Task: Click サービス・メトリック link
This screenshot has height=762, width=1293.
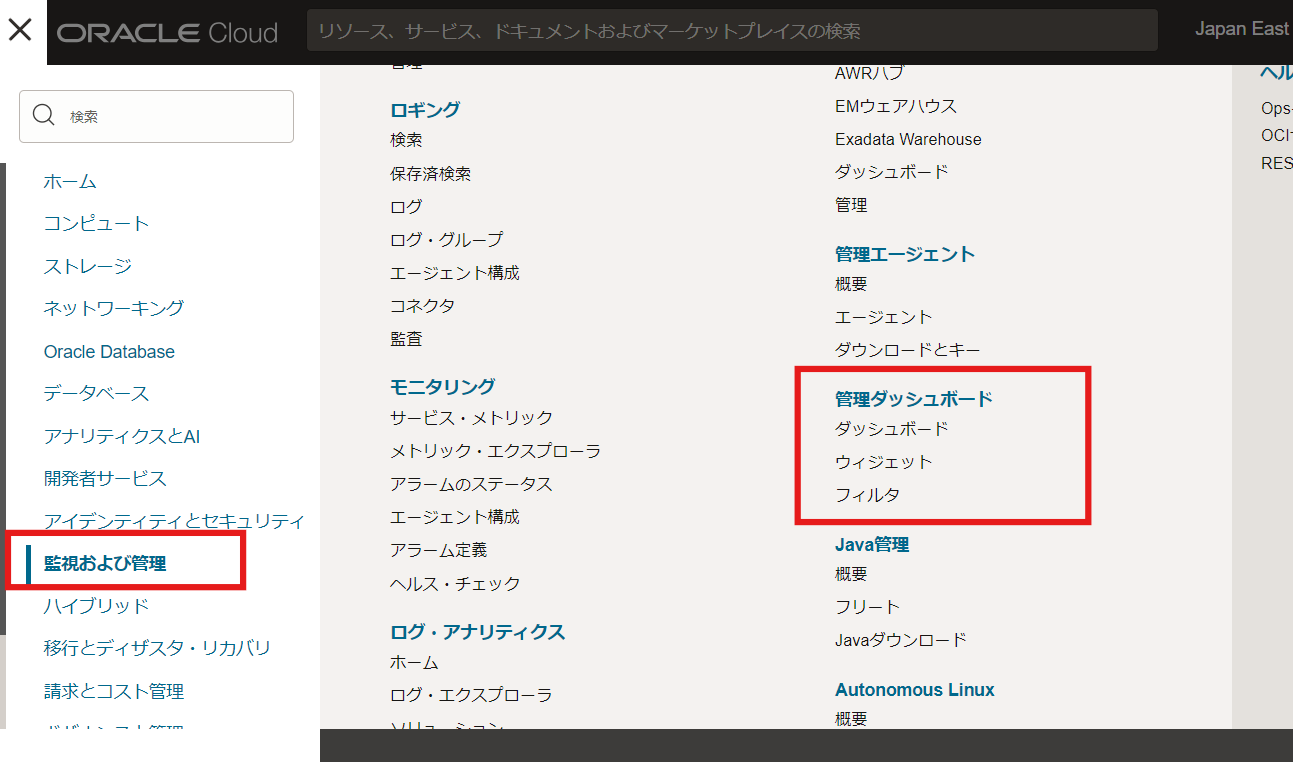Action: [x=471, y=418]
